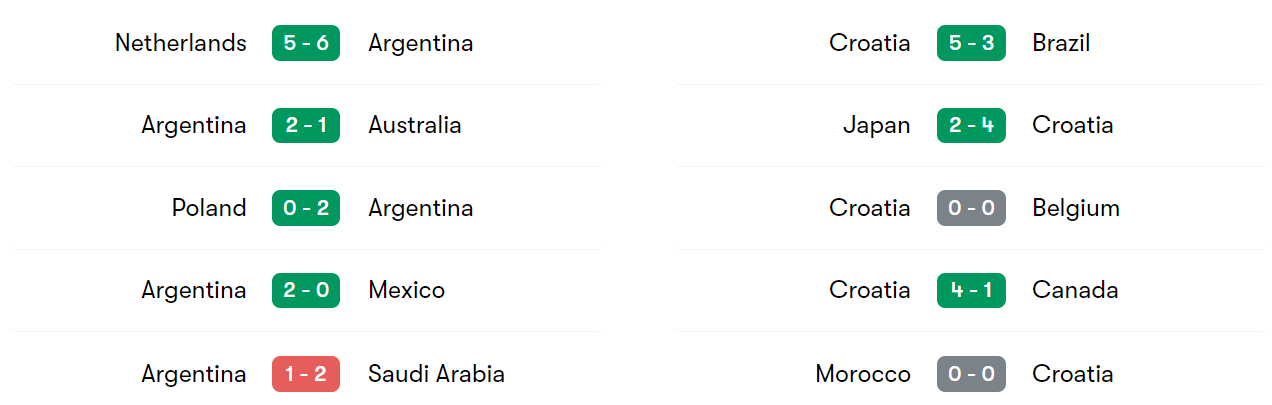The image size is (1272, 405).
Task: Select the 0 - 2 Poland vs Argentina score badge
Action: point(306,208)
